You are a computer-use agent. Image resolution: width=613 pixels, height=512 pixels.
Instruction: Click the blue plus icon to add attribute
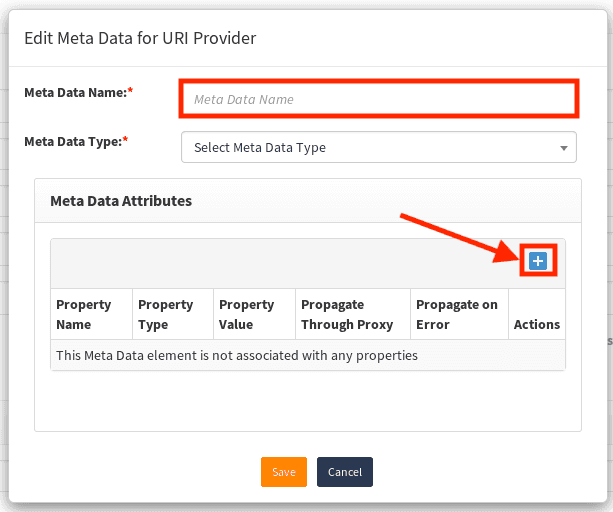pyautogui.click(x=538, y=261)
